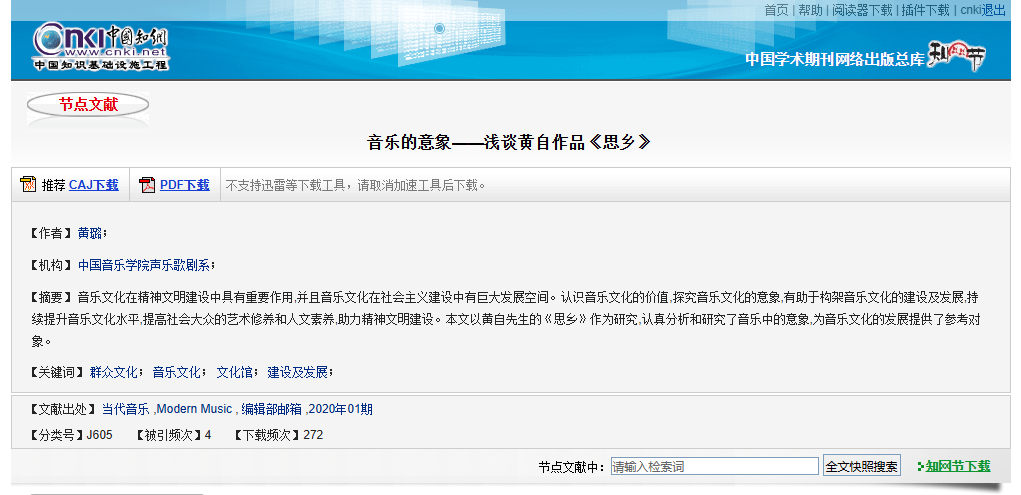Viewport: 1021px width, 495px height.
Task: Open author 黄璐's profile link
Action: pos(90,234)
